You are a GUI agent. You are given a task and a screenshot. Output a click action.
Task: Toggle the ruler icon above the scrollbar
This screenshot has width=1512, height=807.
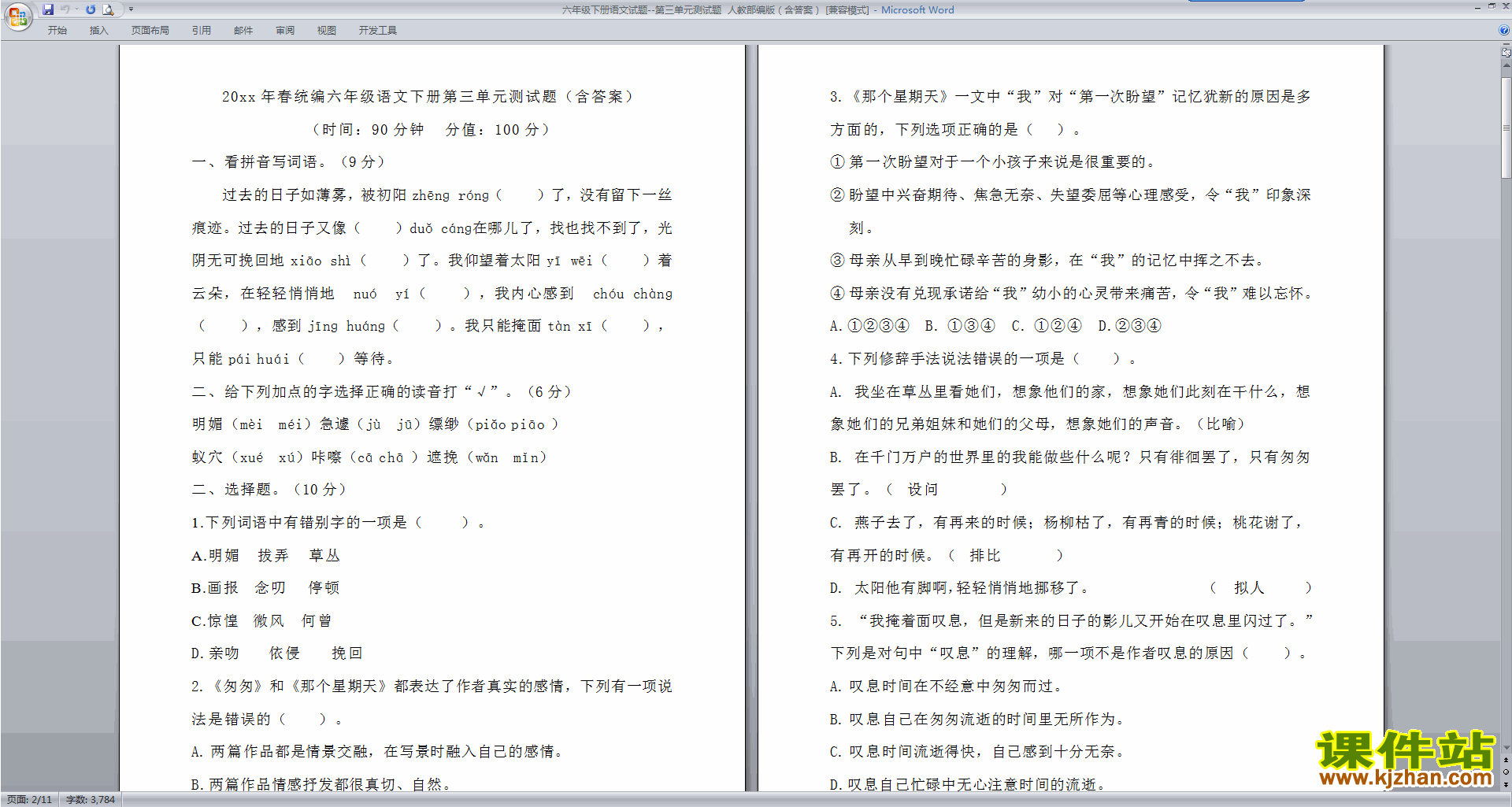click(1506, 53)
